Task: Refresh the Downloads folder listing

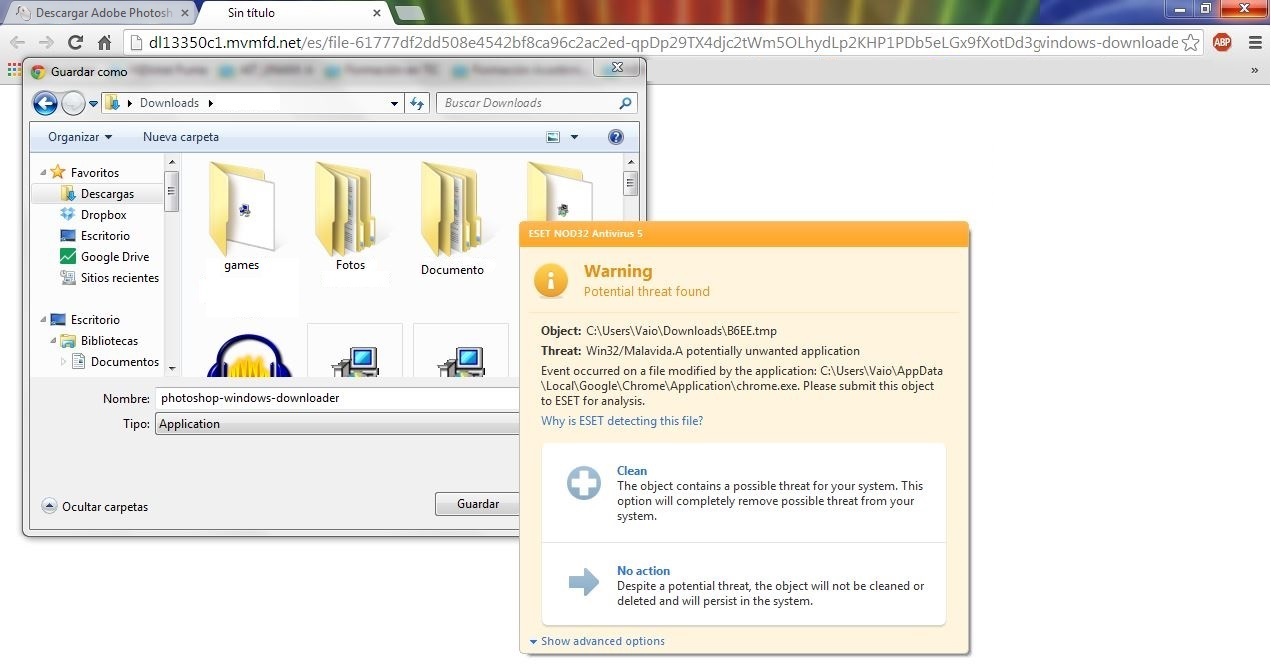Action: tap(418, 103)
